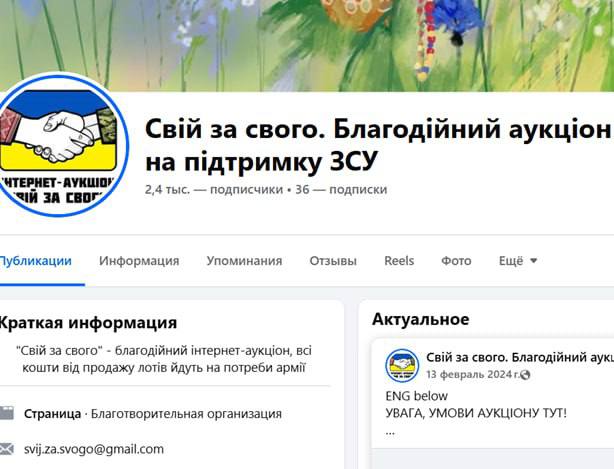614x469 pixels.
Task: Open the page name in the featured post
Action: click(x=520, y=357)
